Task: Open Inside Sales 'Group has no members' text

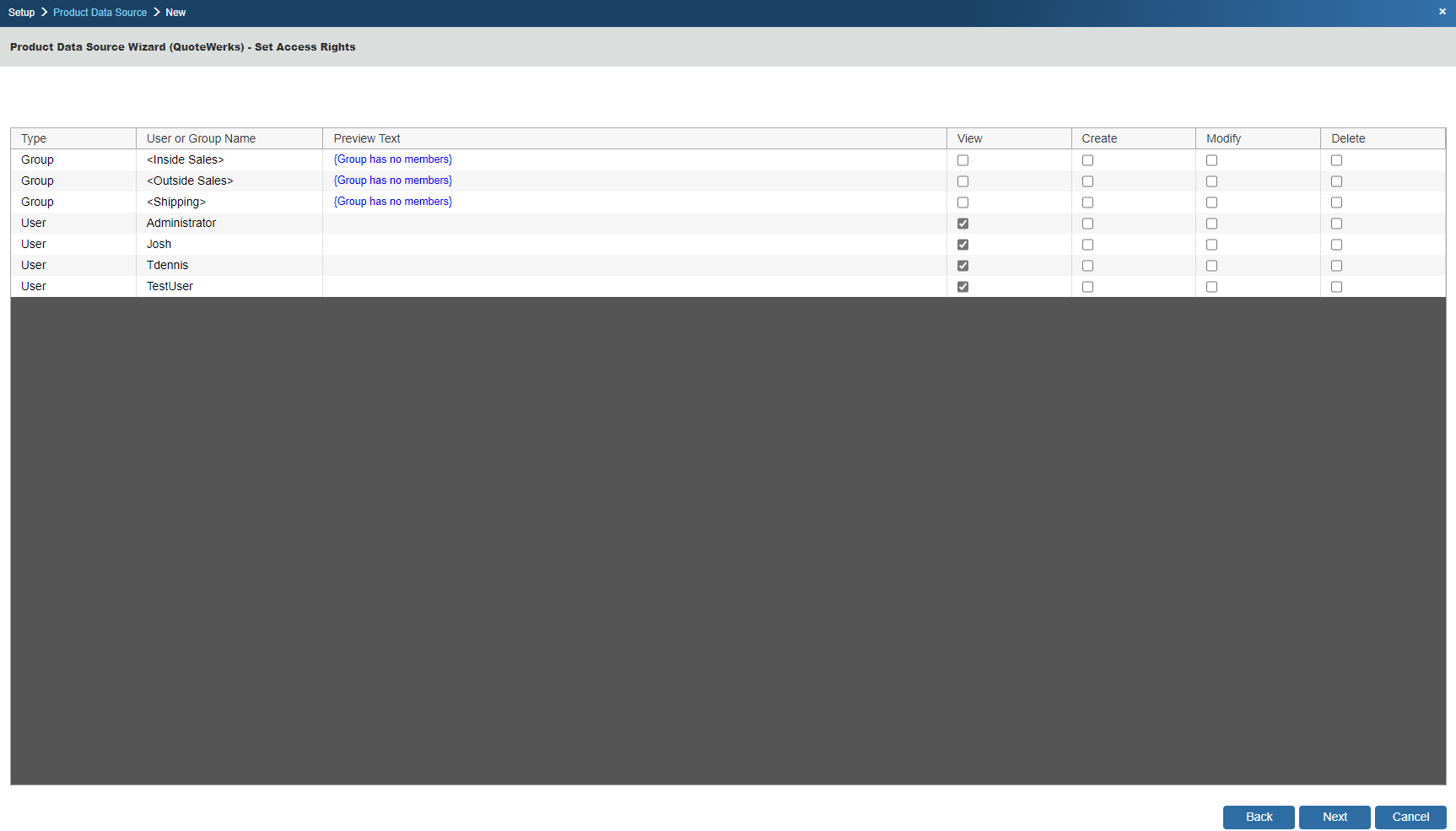Action: tap(393, 159)
